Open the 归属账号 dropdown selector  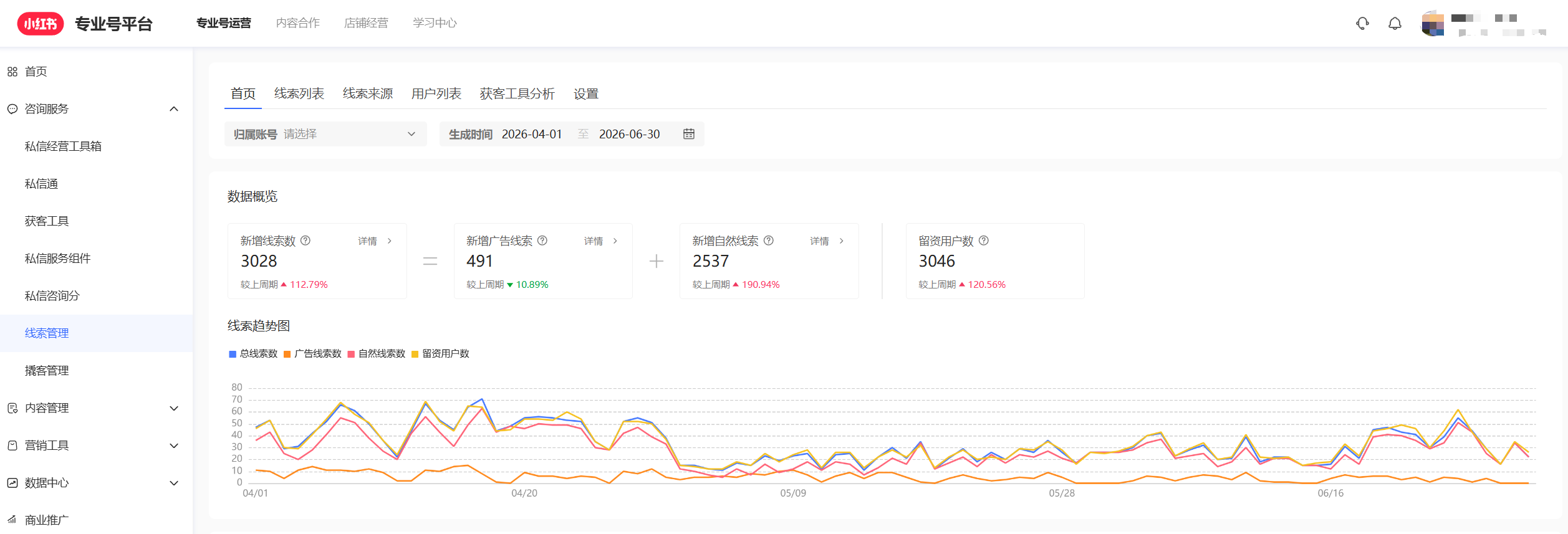325,134
